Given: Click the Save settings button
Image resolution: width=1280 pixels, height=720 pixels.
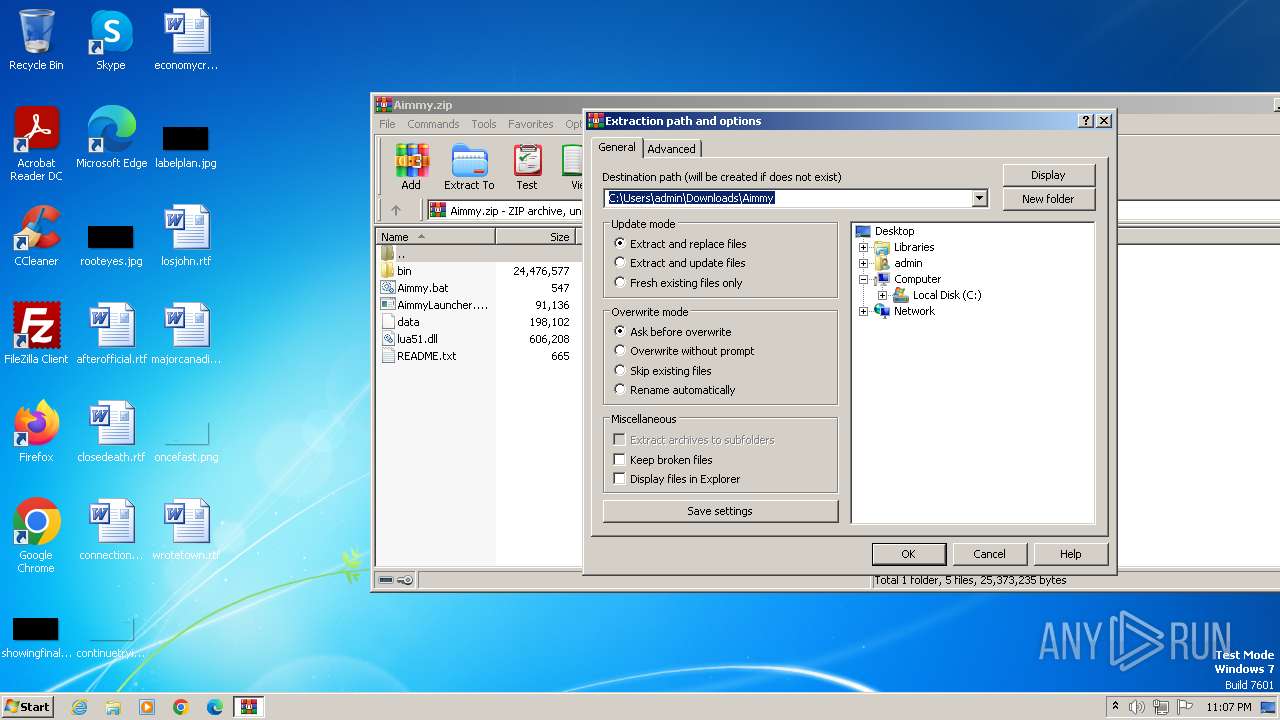Looking at the screenshot, I should [720, 511].
